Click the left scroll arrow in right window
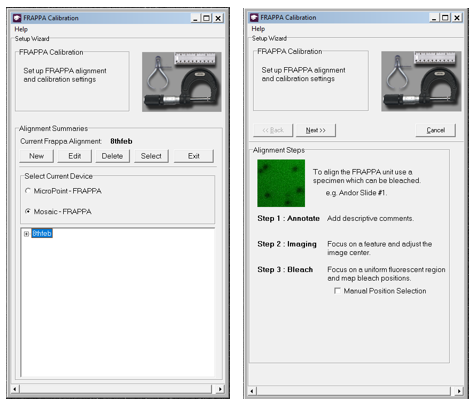The image size is (472, 404). click(x=252, y=391)
